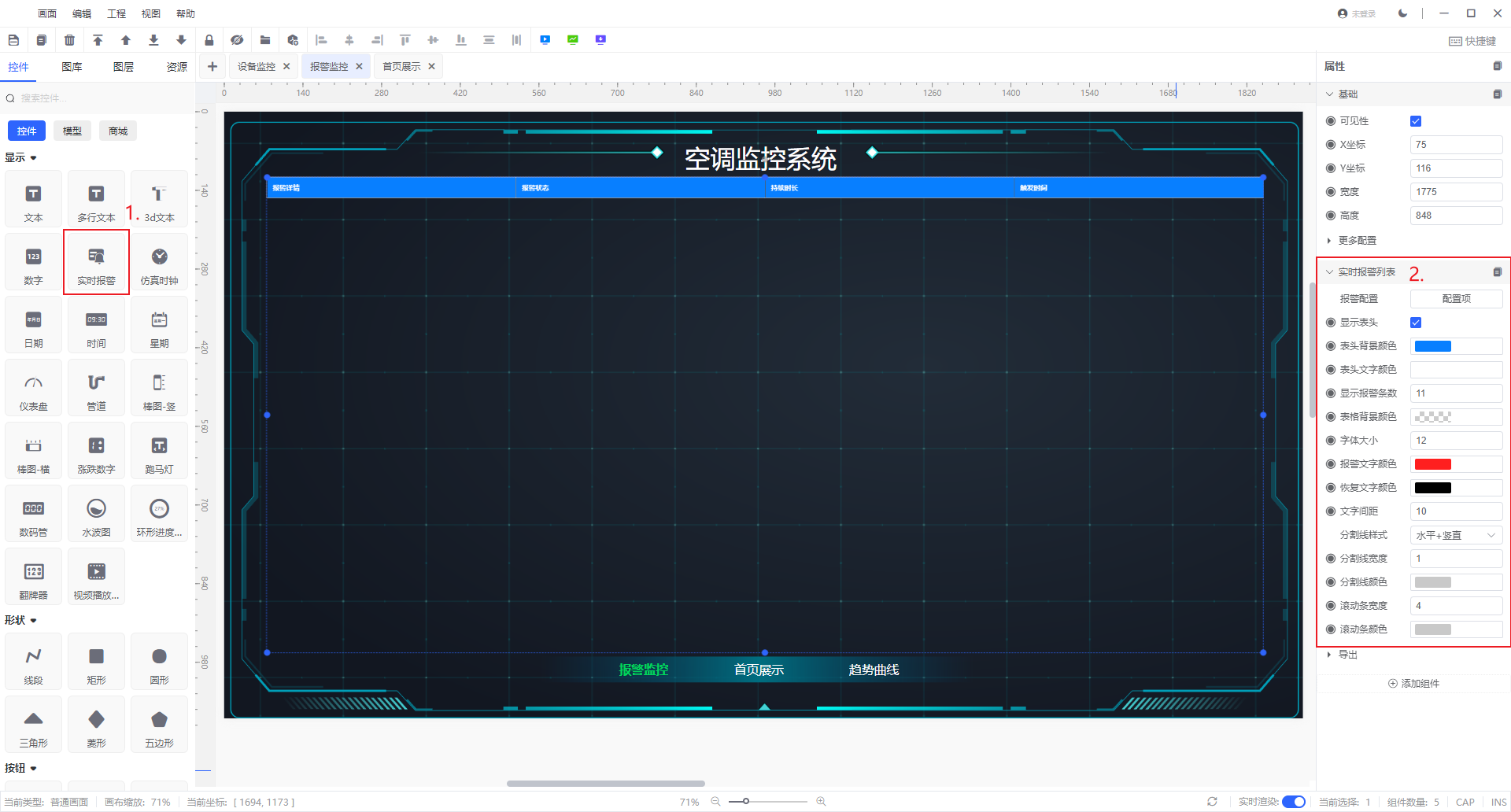
Task: Expand the 更多配置 section
Action: click(1357, 241)
